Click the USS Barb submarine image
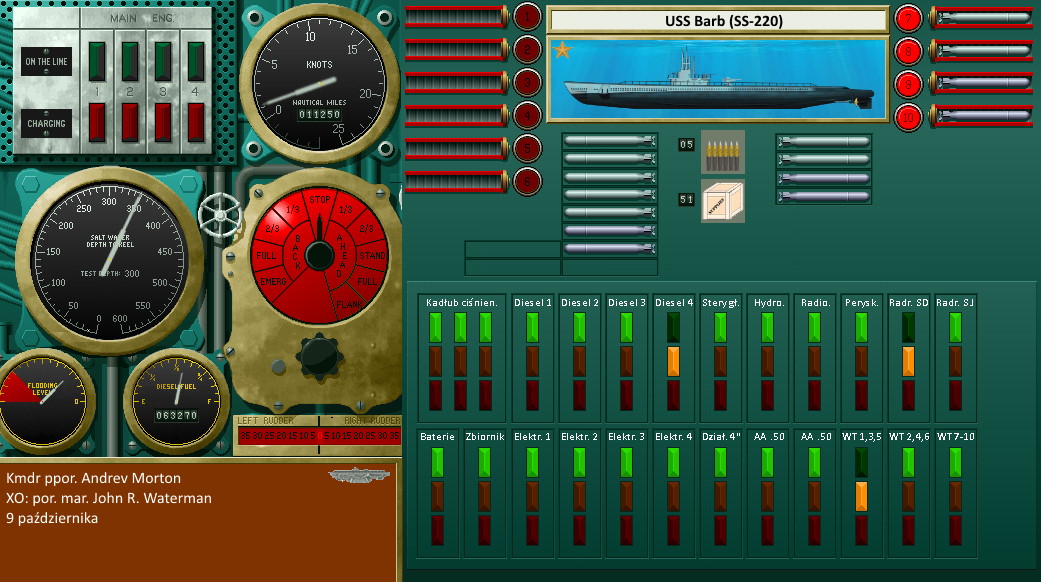Image resolution: width=1041 pixels, height=582 pixels. tap(717, 78)
